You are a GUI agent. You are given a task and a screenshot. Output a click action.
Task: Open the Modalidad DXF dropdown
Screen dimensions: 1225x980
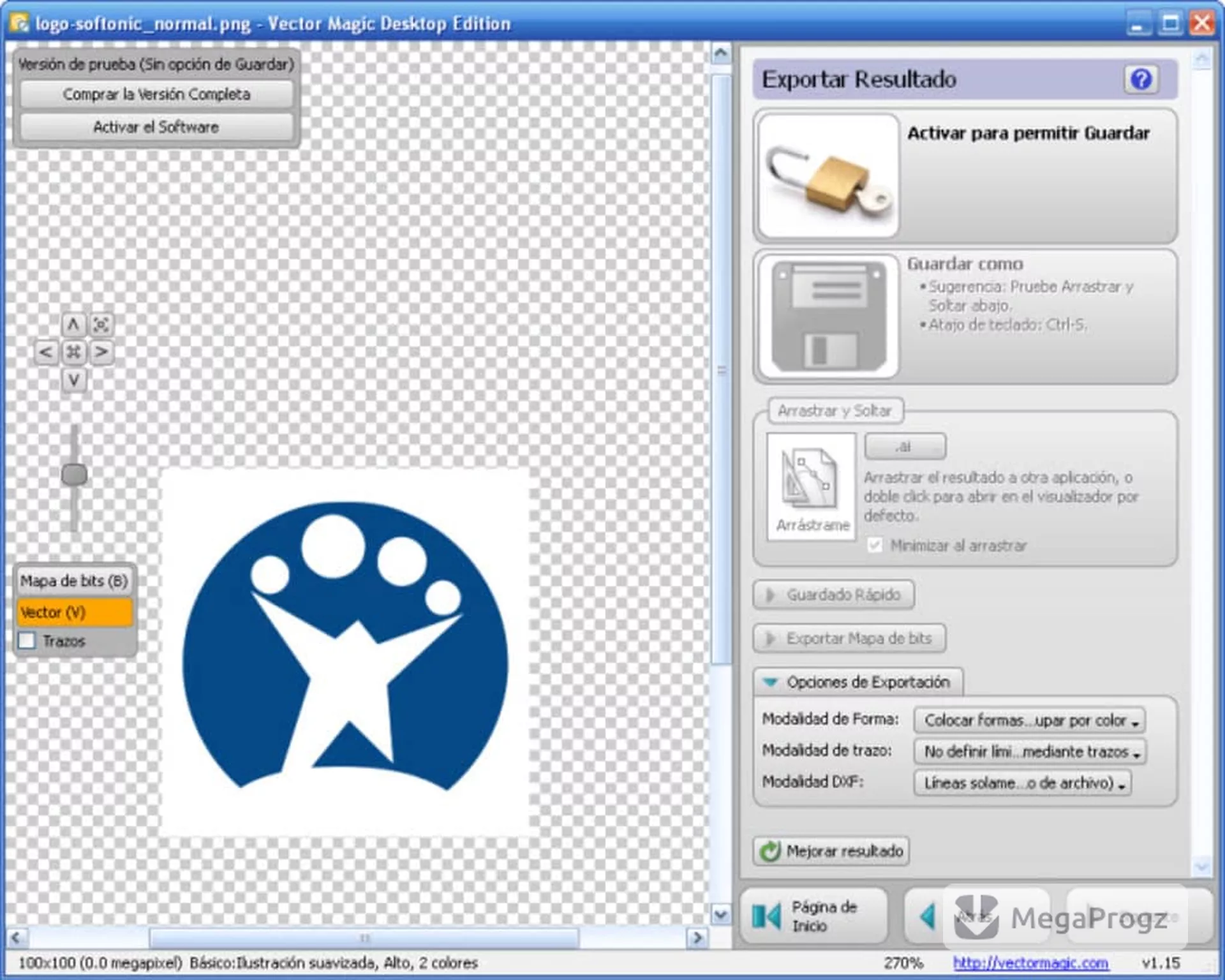coord(1023,783)
